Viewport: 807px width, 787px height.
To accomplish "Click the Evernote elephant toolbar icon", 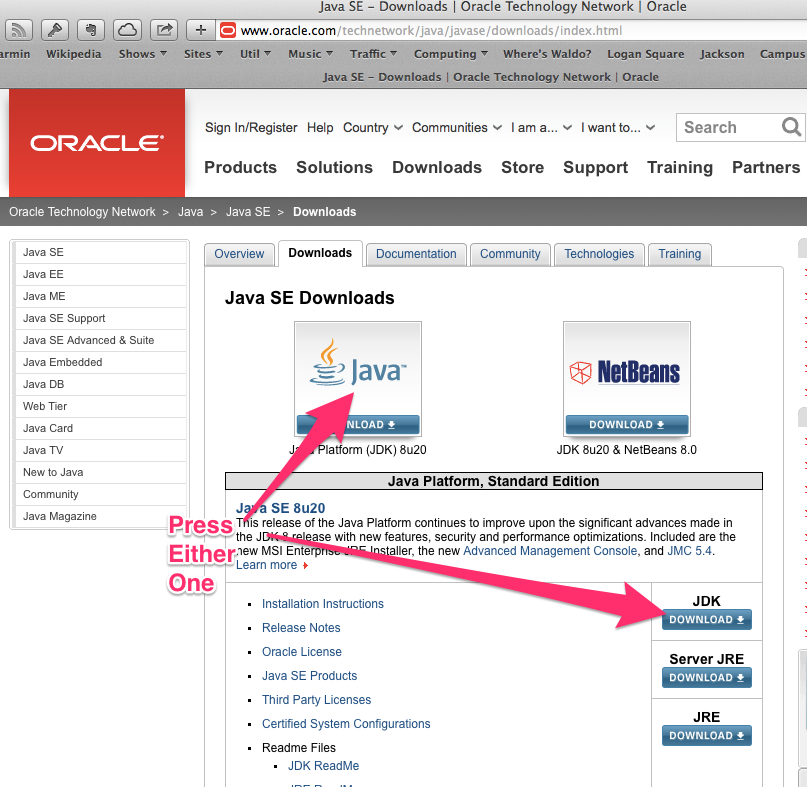I will (91, 29).
